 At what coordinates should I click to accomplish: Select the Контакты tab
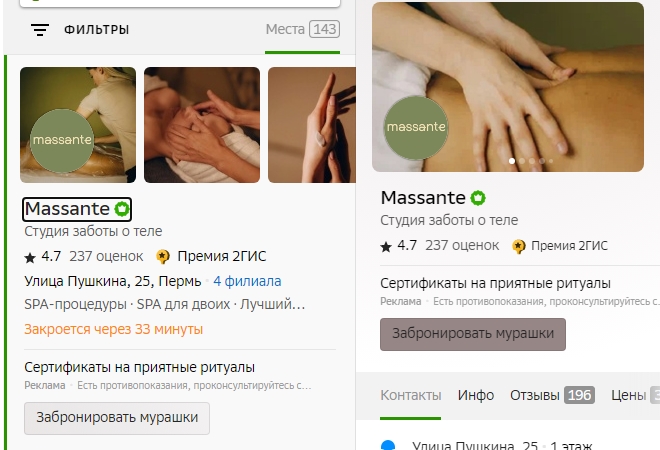(410, 395)
